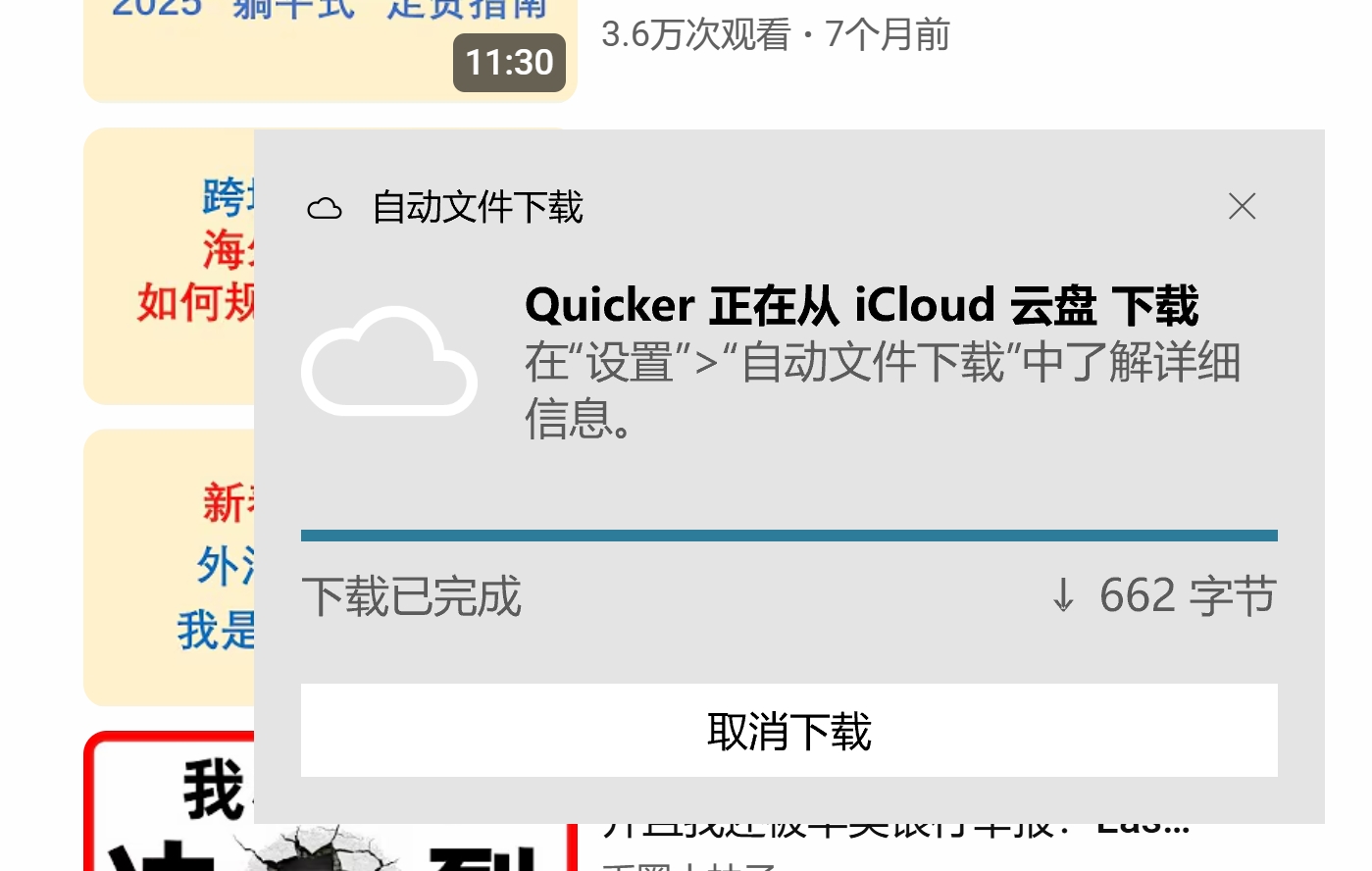The width and height of the screenshot is (1372, 871).
Task: Click the 下载已完成 status text
Action: pyautogui.click(x=412, y=596)
